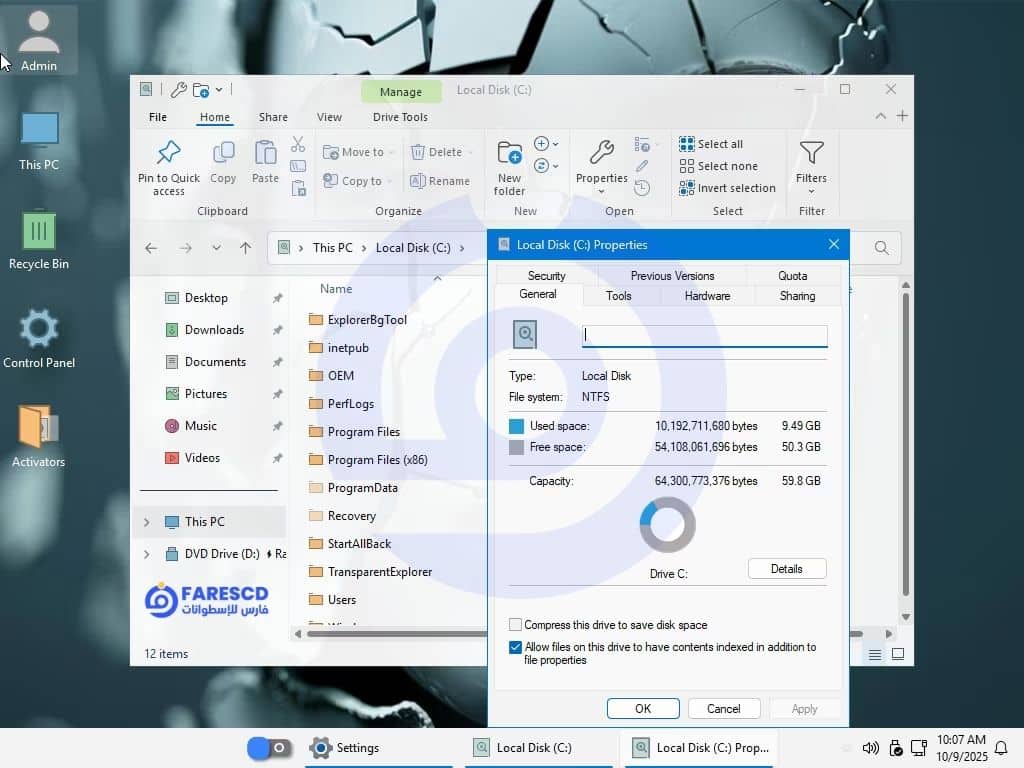1024x768 pixels.
Task: Open the ribbon Properties wrench icon
Action: click(x=601, y=153)
